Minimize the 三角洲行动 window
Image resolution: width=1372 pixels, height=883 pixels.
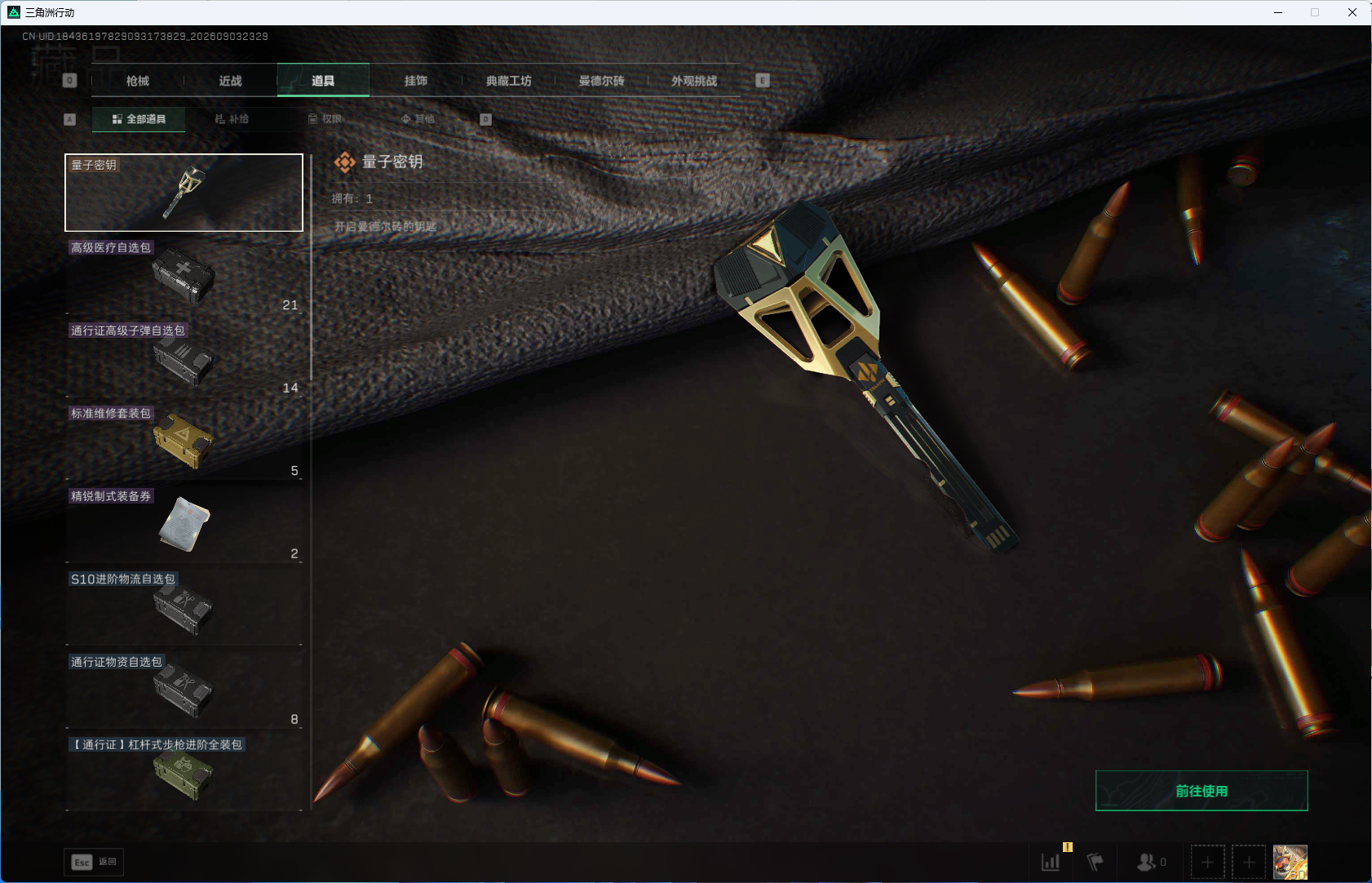(x=1278, y=12)
